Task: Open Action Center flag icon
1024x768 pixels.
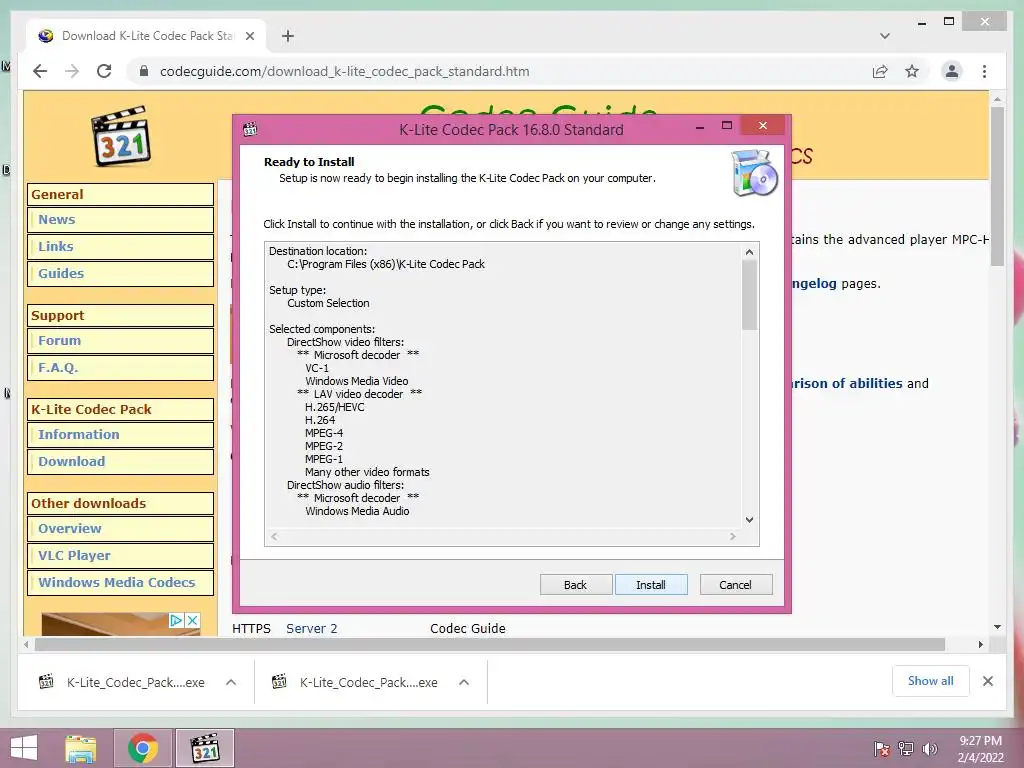Action: tap(881, 748)
